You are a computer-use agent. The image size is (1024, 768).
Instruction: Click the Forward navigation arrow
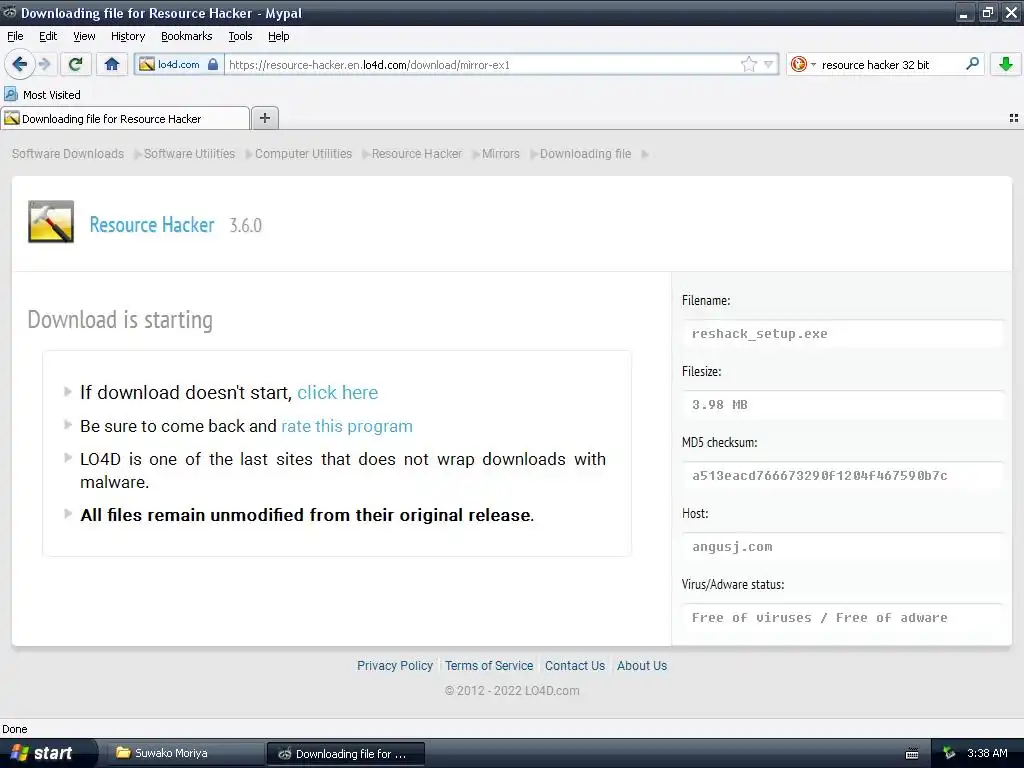[44, 64]
